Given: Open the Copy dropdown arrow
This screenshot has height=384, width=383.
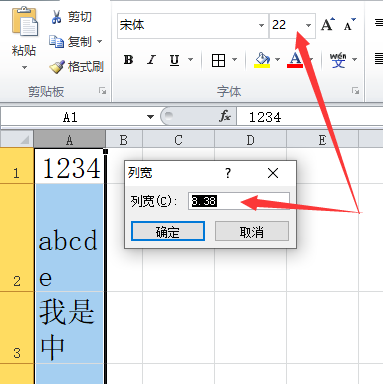Looking at the screenshot, I should 99,42.
